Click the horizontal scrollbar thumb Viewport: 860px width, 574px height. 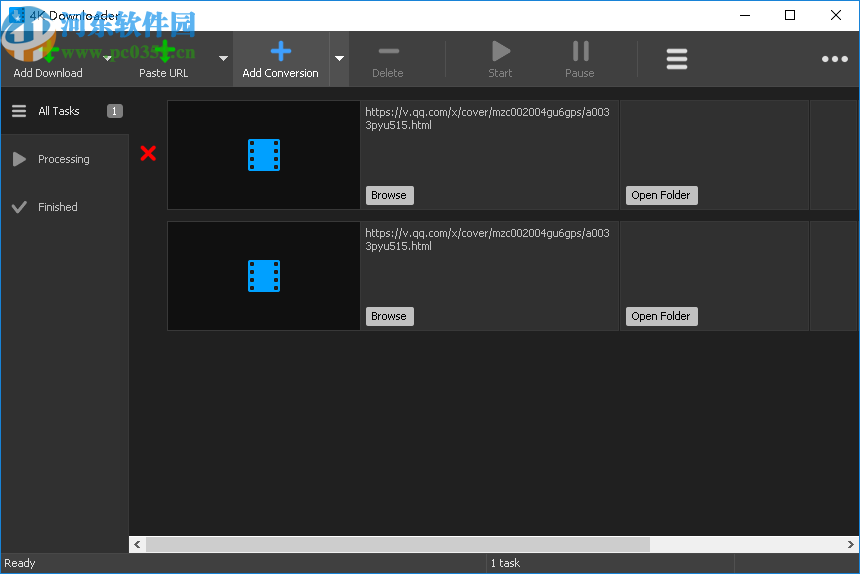click(x=398, y=544)
